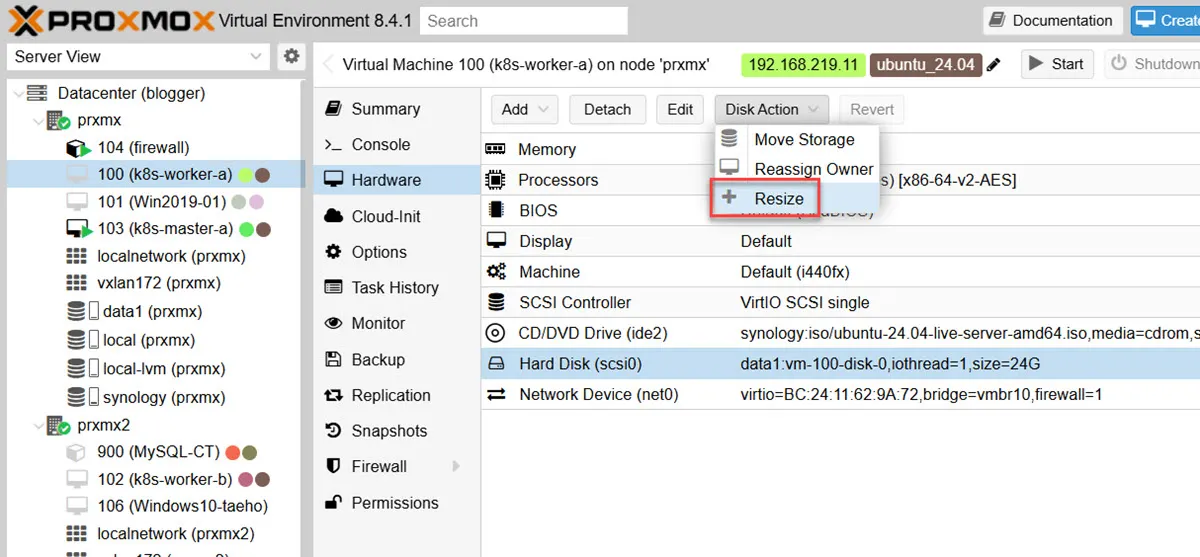Select the 'Default (i440fx)' Machine value

tap(795, 272)
